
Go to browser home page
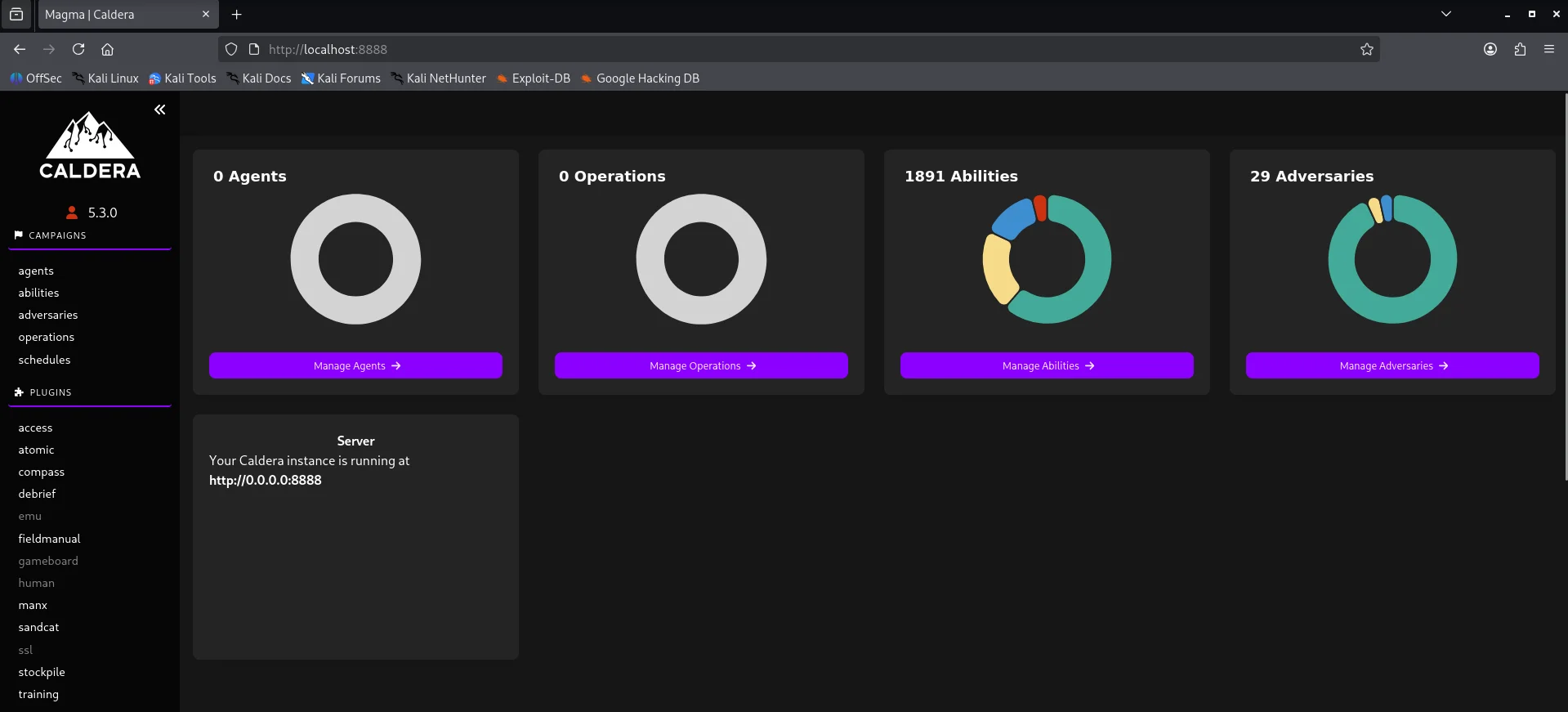click(107, 49)
